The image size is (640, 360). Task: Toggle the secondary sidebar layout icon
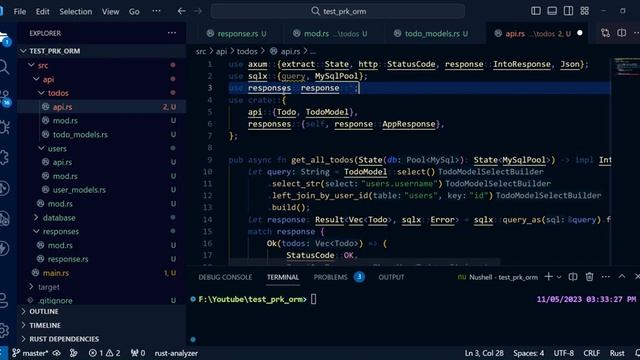click(568, 11)
